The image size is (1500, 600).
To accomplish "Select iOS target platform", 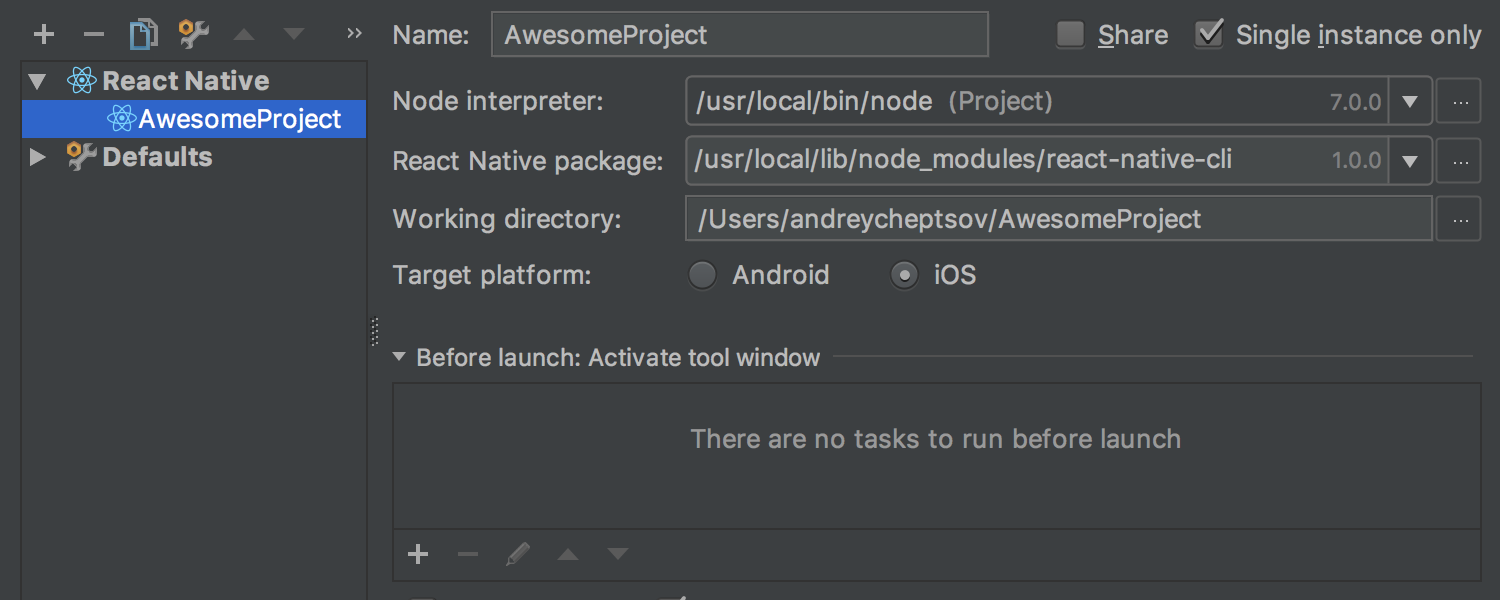I will pyautogui.click(x=904, y=275).
